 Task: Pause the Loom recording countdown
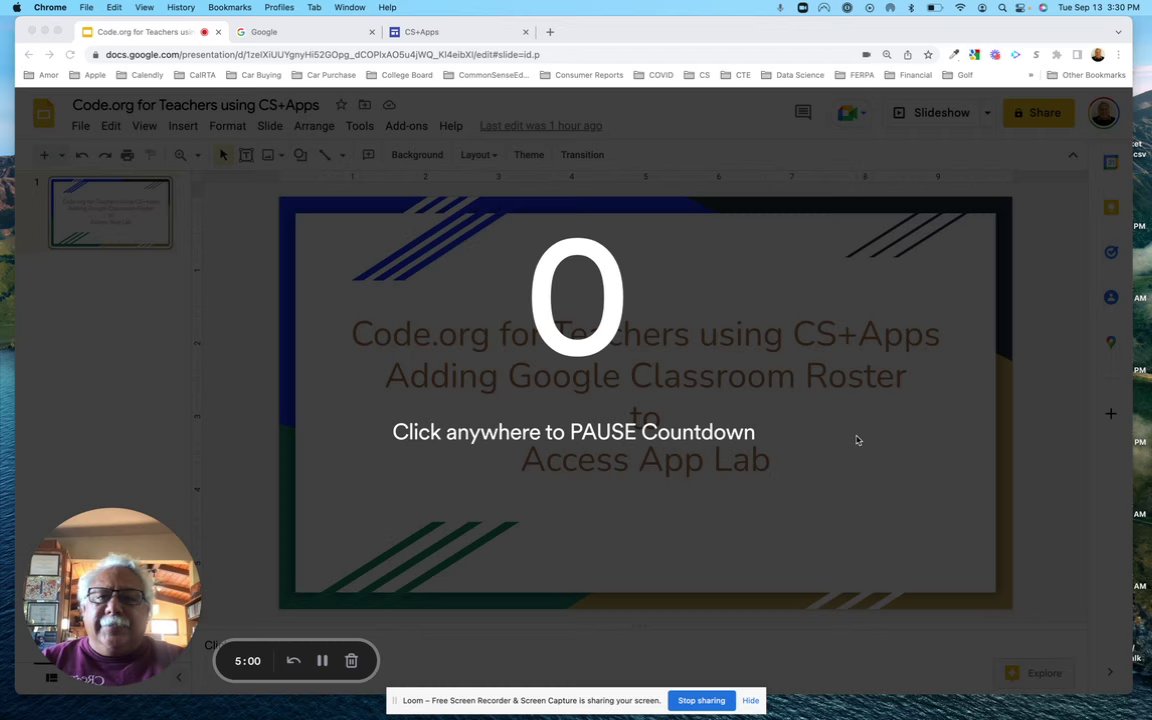(x=322, y=660)
